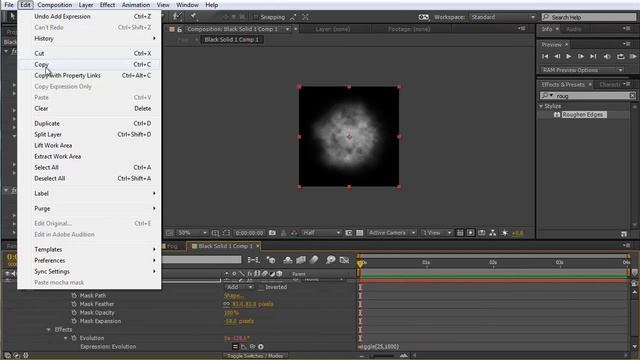
Task: Step forward one frame in Preview
Action: [581, 57]
